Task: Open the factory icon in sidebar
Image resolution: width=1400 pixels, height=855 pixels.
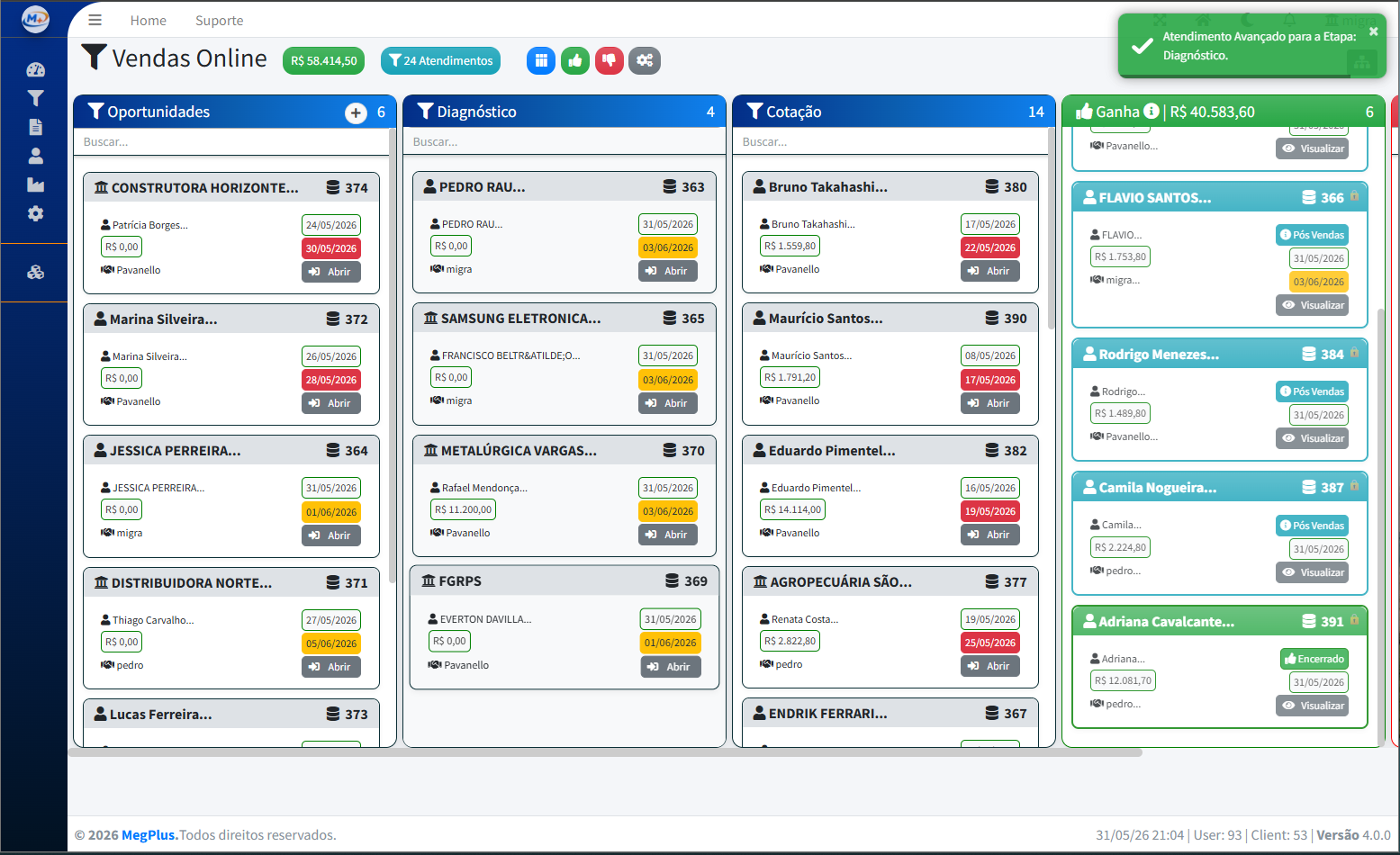Action: [x=35, y=184]
